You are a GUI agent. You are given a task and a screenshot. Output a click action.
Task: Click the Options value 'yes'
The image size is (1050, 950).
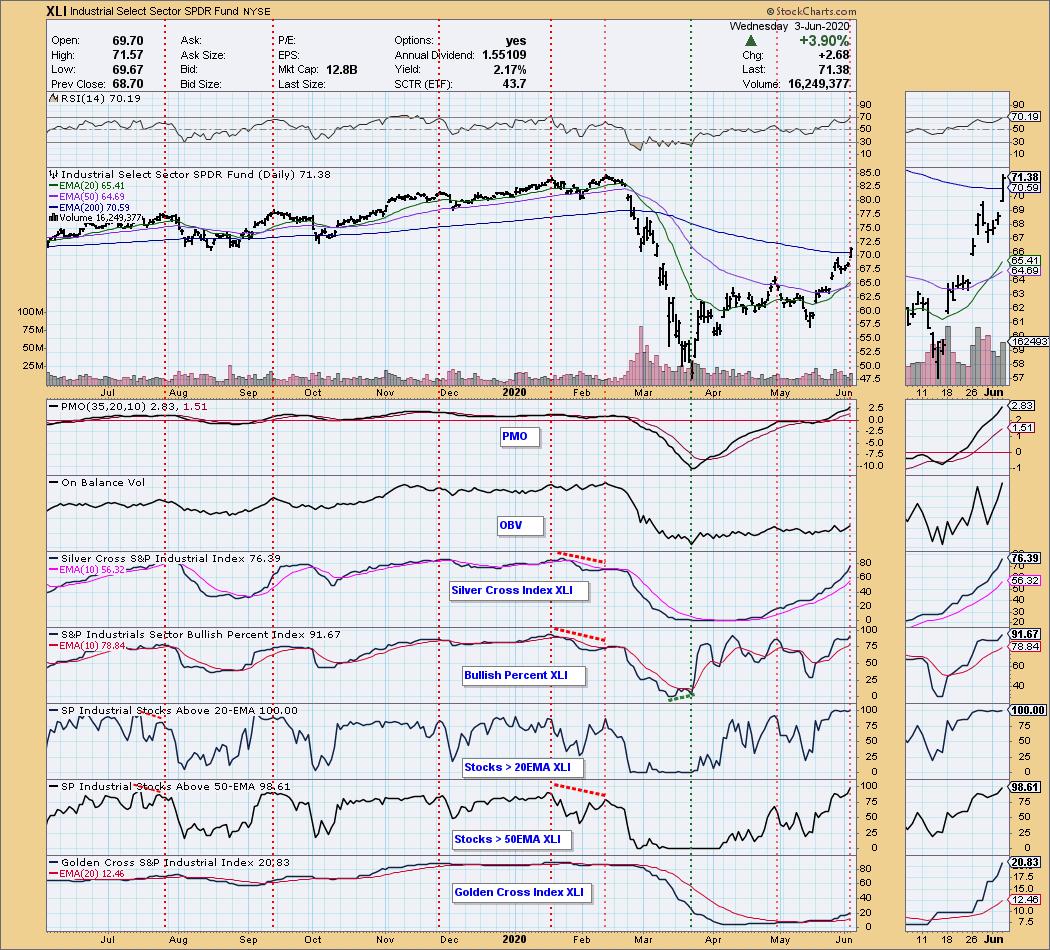point(516,41)
